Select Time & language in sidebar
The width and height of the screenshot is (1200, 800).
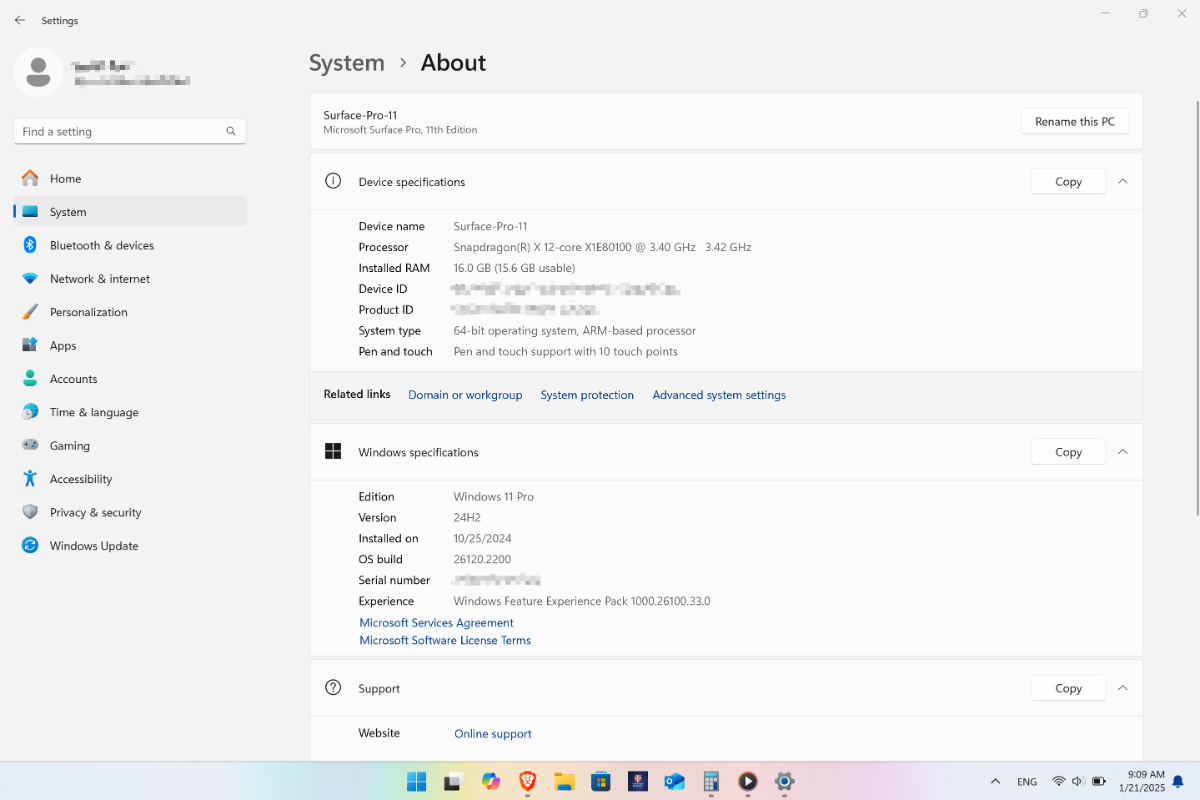coord(93,412)
